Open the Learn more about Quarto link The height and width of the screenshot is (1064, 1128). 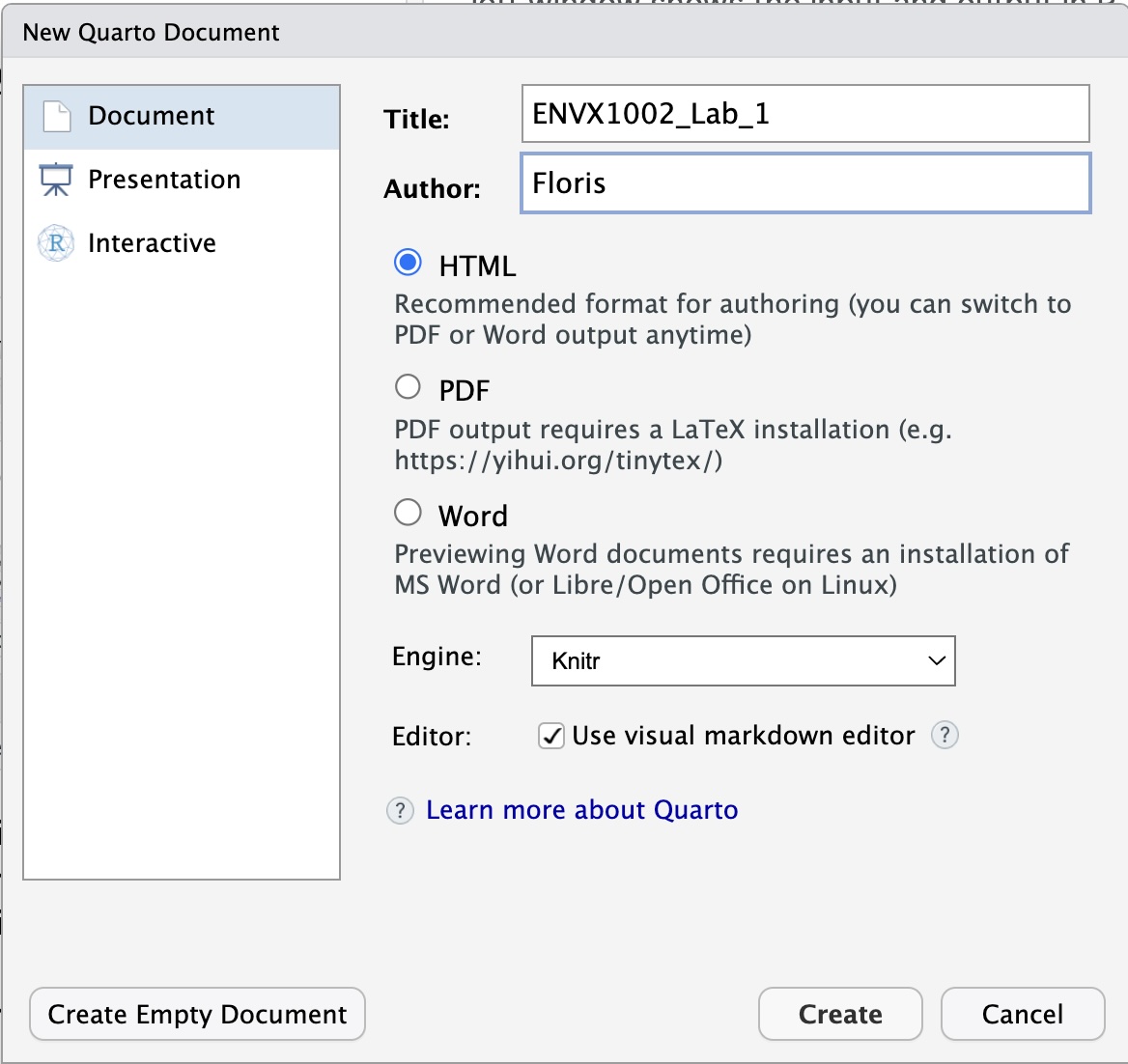coord(581,810)
